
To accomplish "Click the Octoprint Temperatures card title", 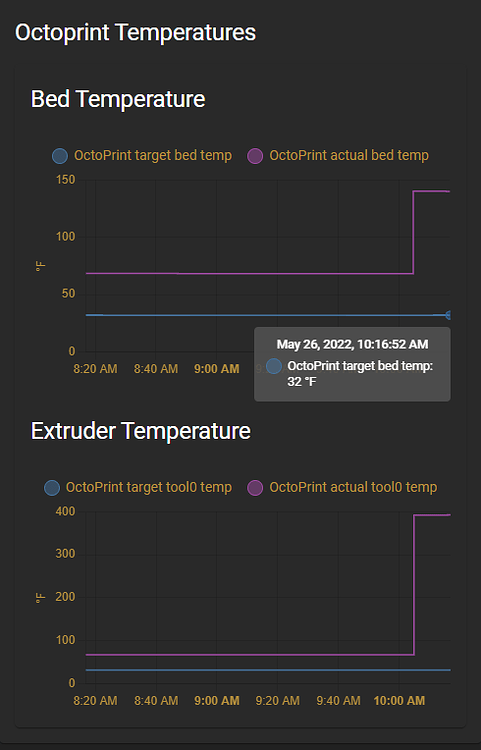I will coord(135,33).
